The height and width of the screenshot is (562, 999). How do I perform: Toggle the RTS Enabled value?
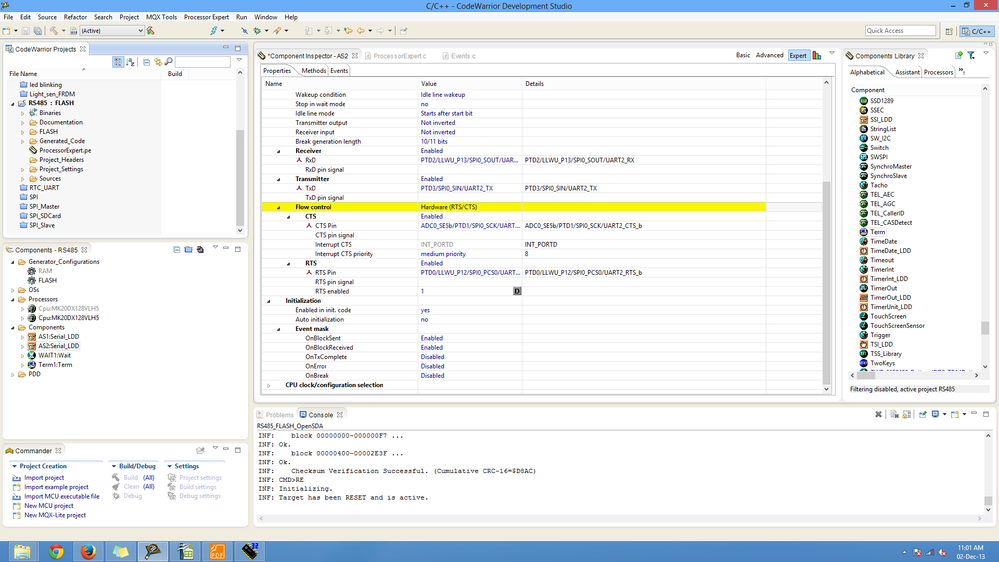coord(431,263)
